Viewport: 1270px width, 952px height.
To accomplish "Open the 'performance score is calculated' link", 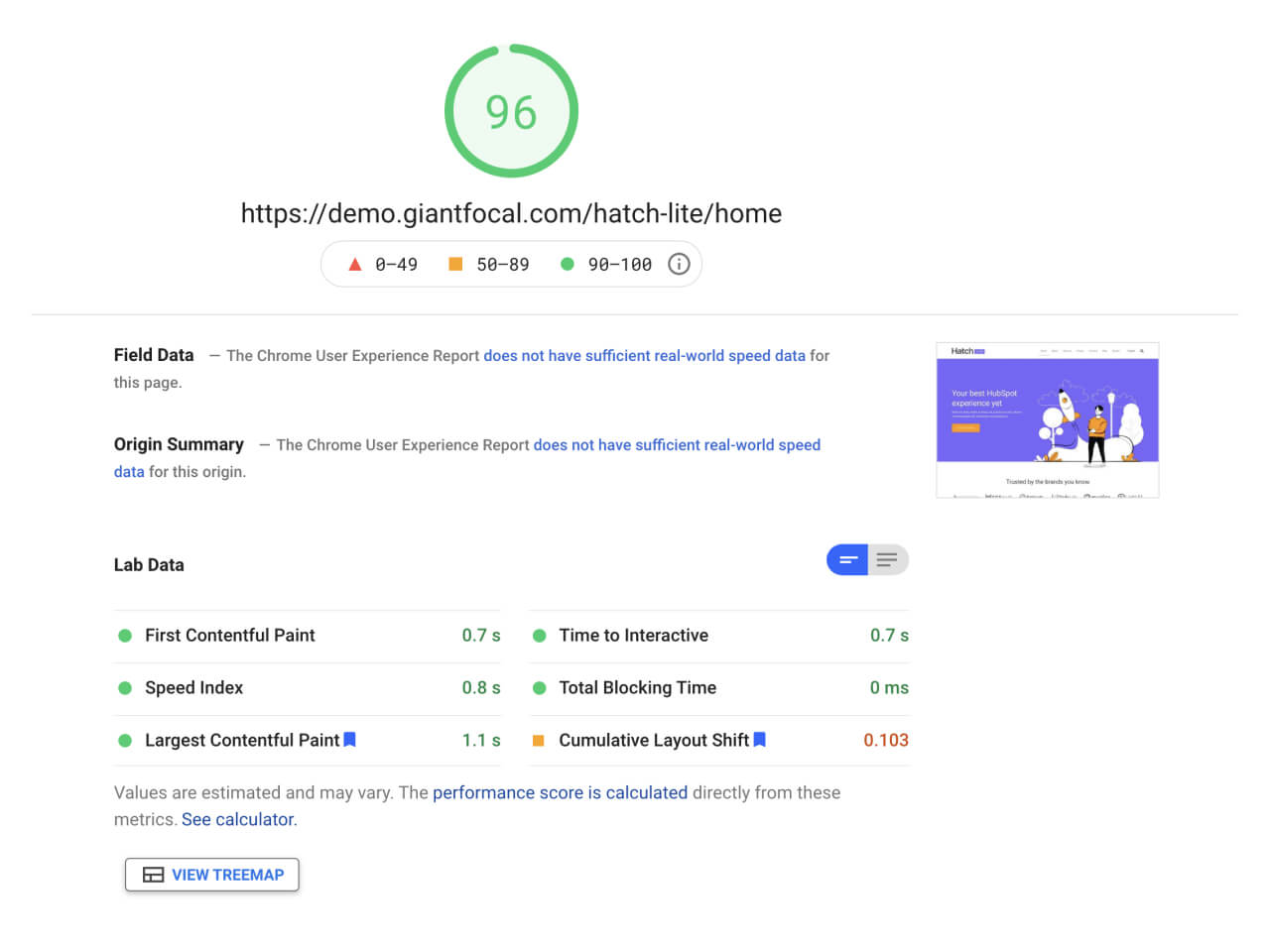I will pos(560,792).
